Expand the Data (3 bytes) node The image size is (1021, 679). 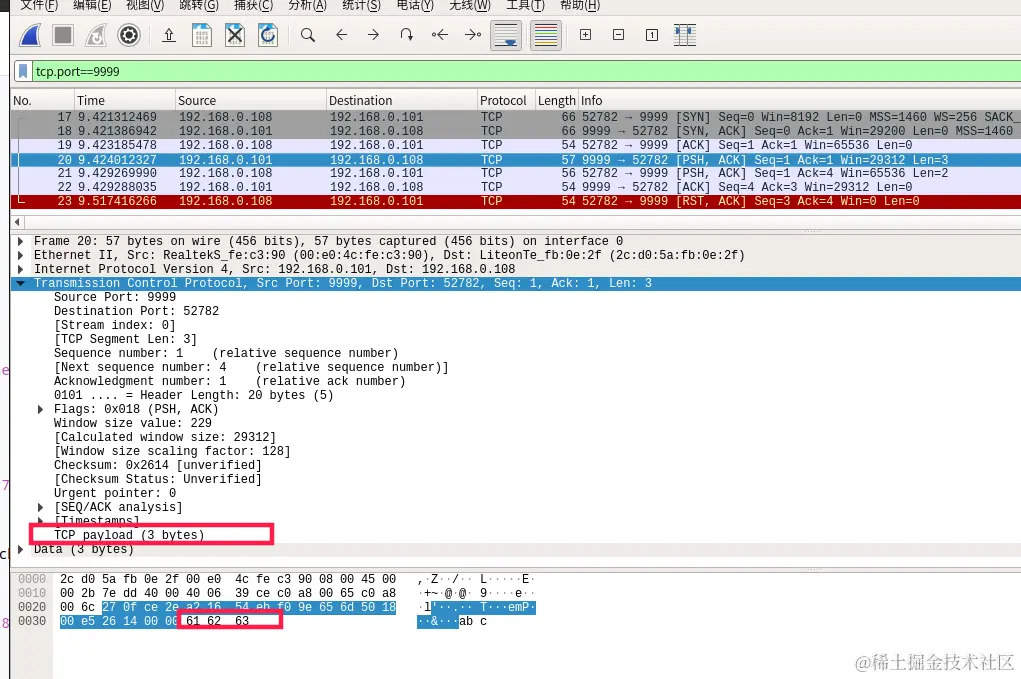pos(20,549)
